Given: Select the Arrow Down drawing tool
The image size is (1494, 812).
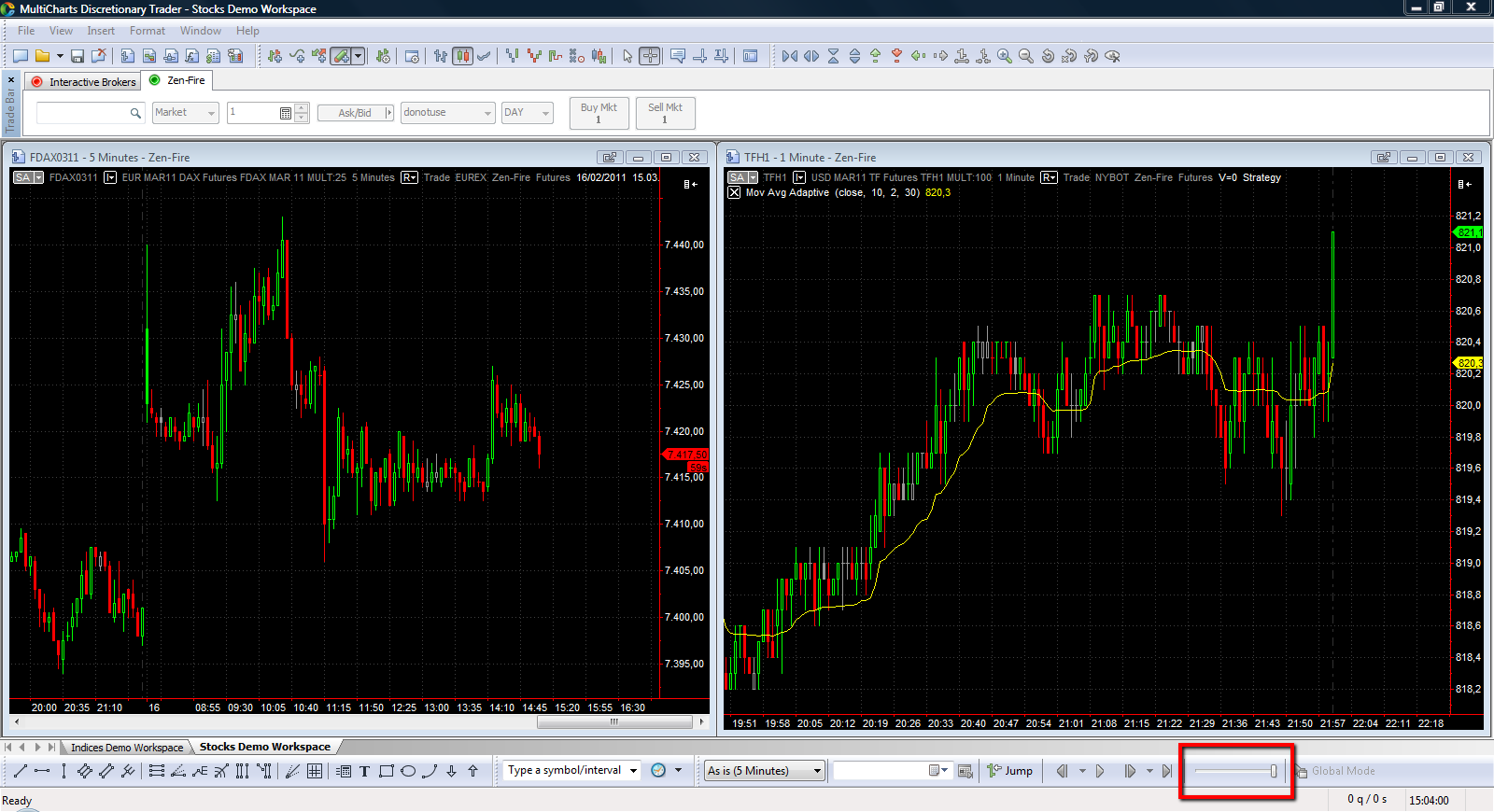Looking at the screenshot, I should pyautogui.click(x=451, y=771).
